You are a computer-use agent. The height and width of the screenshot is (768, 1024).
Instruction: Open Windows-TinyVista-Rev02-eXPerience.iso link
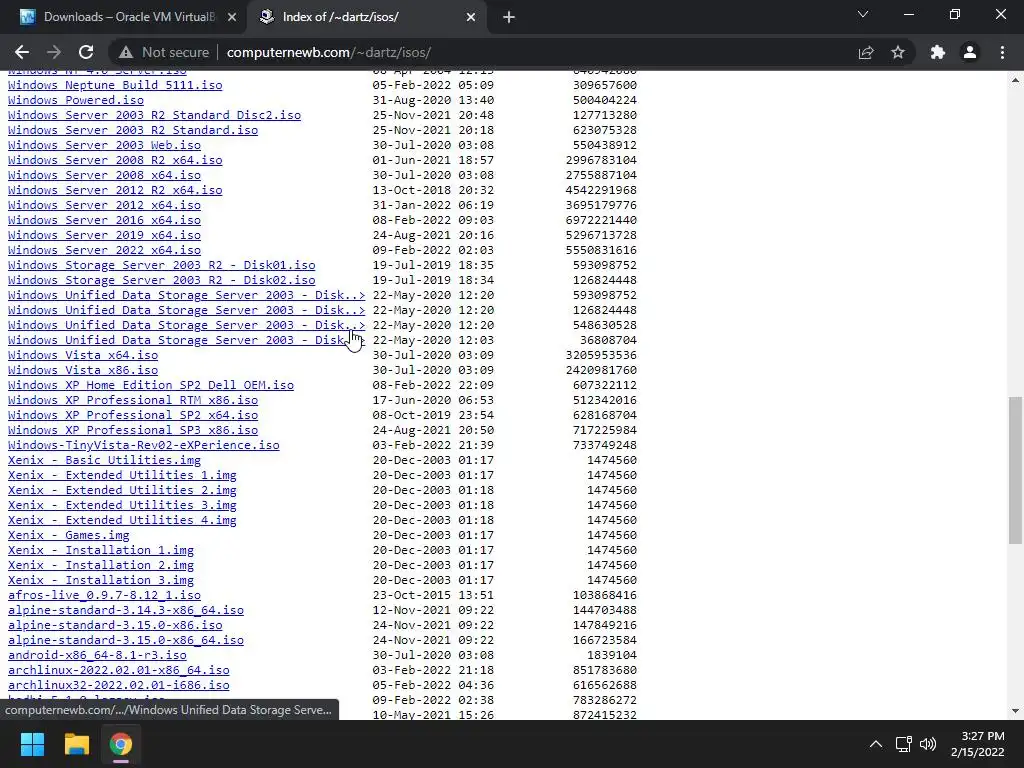(x=144, y=445)
